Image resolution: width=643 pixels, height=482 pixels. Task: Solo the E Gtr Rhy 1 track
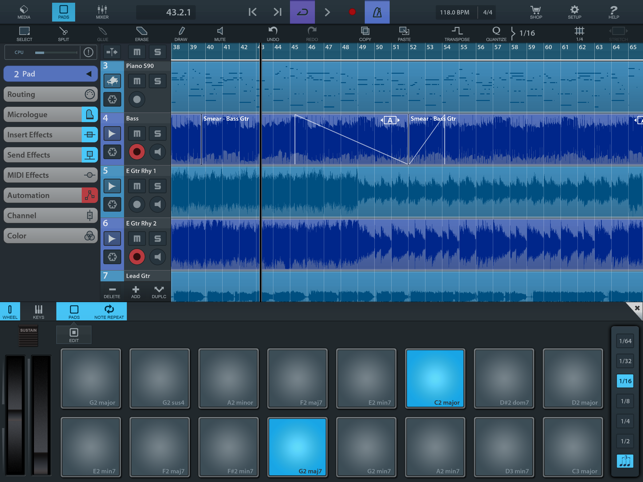pyautogui.click(x=157, y=186)
